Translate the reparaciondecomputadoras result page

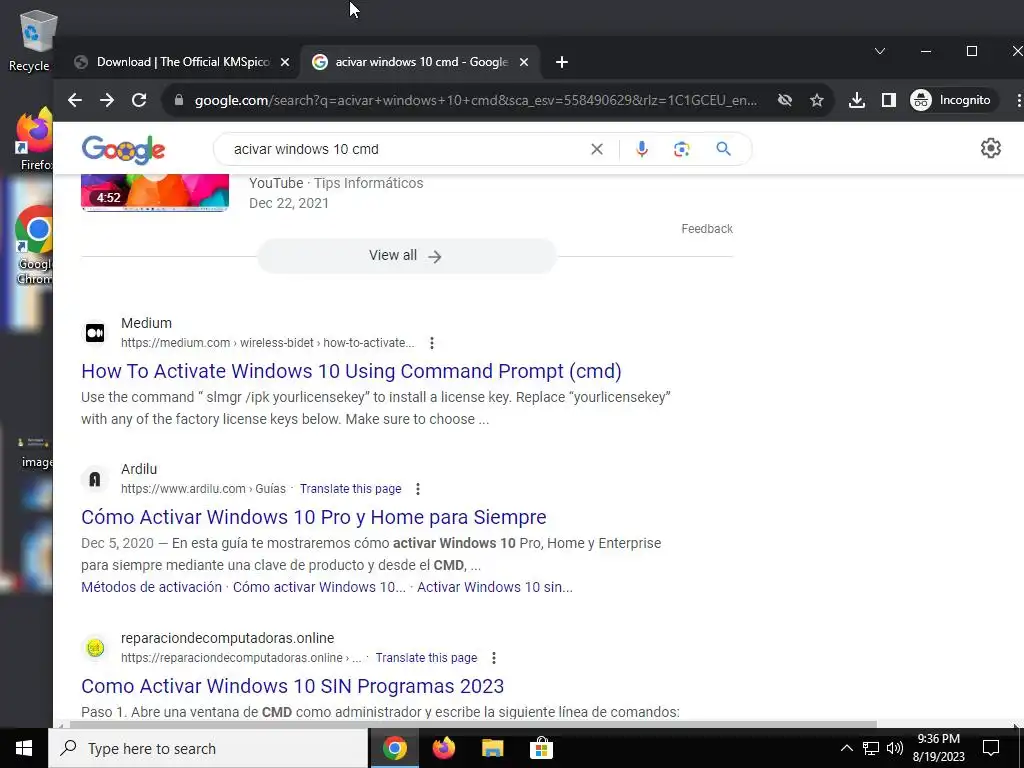coord(426,658)
